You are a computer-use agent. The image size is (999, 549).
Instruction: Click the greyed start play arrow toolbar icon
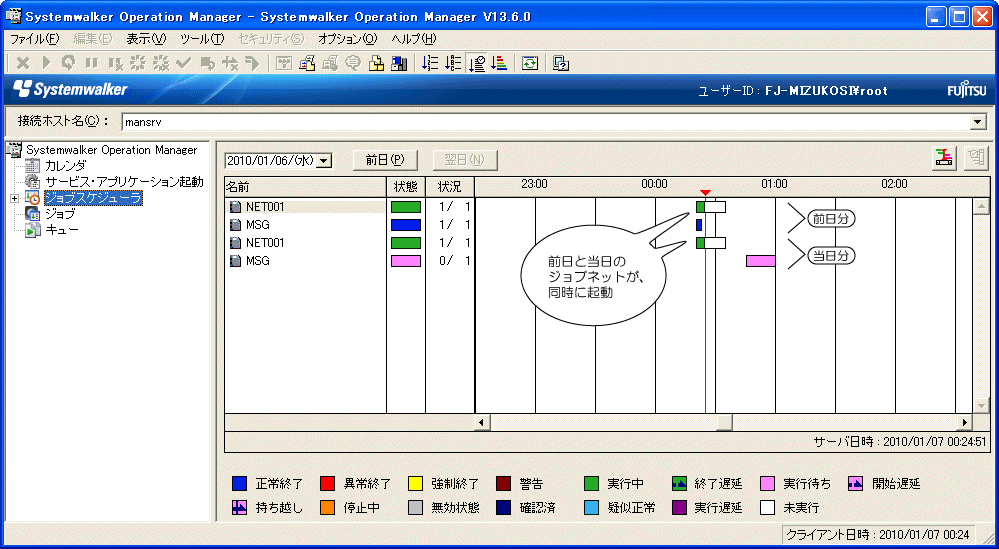(x=46, y=62)
